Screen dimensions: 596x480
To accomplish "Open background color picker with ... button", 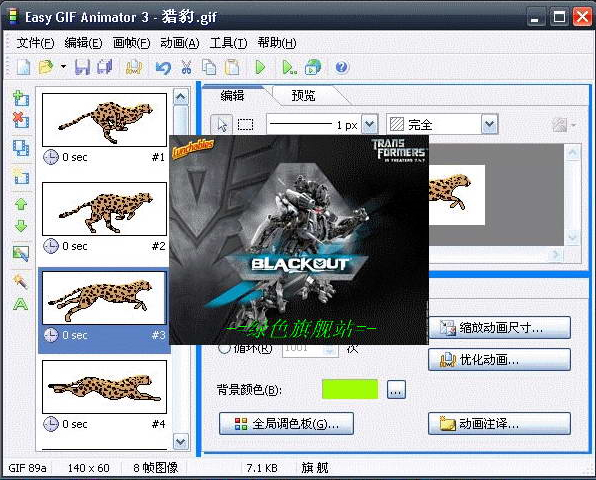I will coord(396,390).
